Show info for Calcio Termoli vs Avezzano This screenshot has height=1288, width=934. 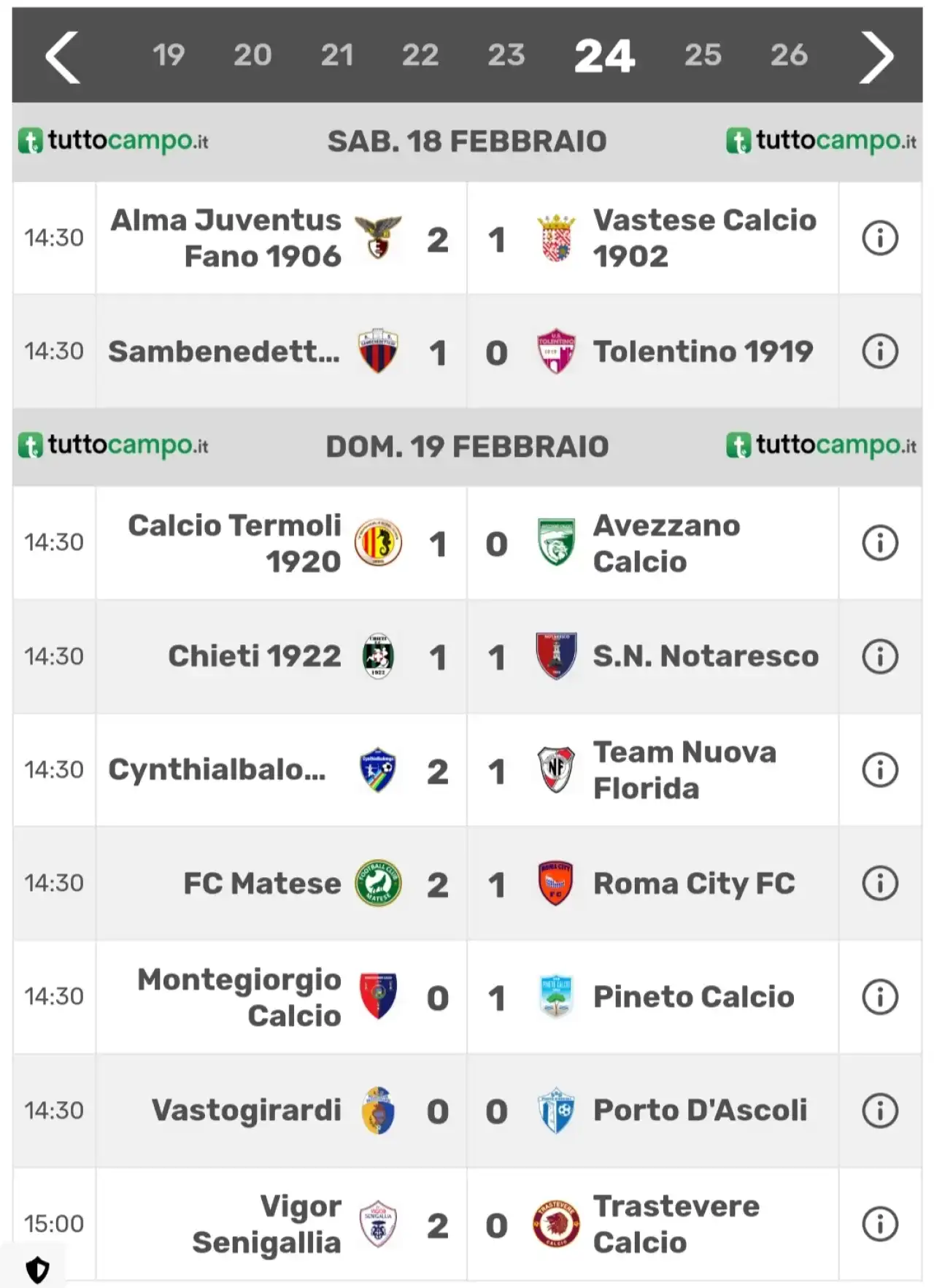pyautogui.click(x=880, y=543)
